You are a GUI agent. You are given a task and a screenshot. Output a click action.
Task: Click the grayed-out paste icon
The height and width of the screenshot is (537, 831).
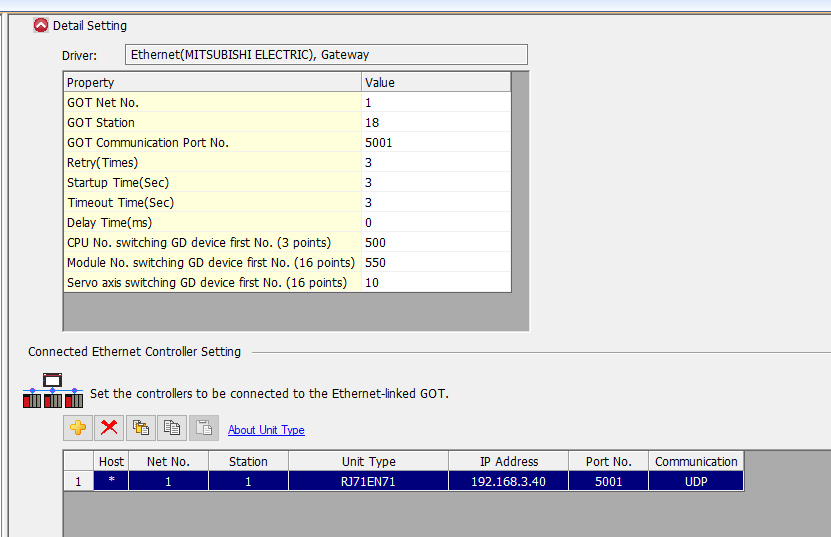[x=203, y=428]
